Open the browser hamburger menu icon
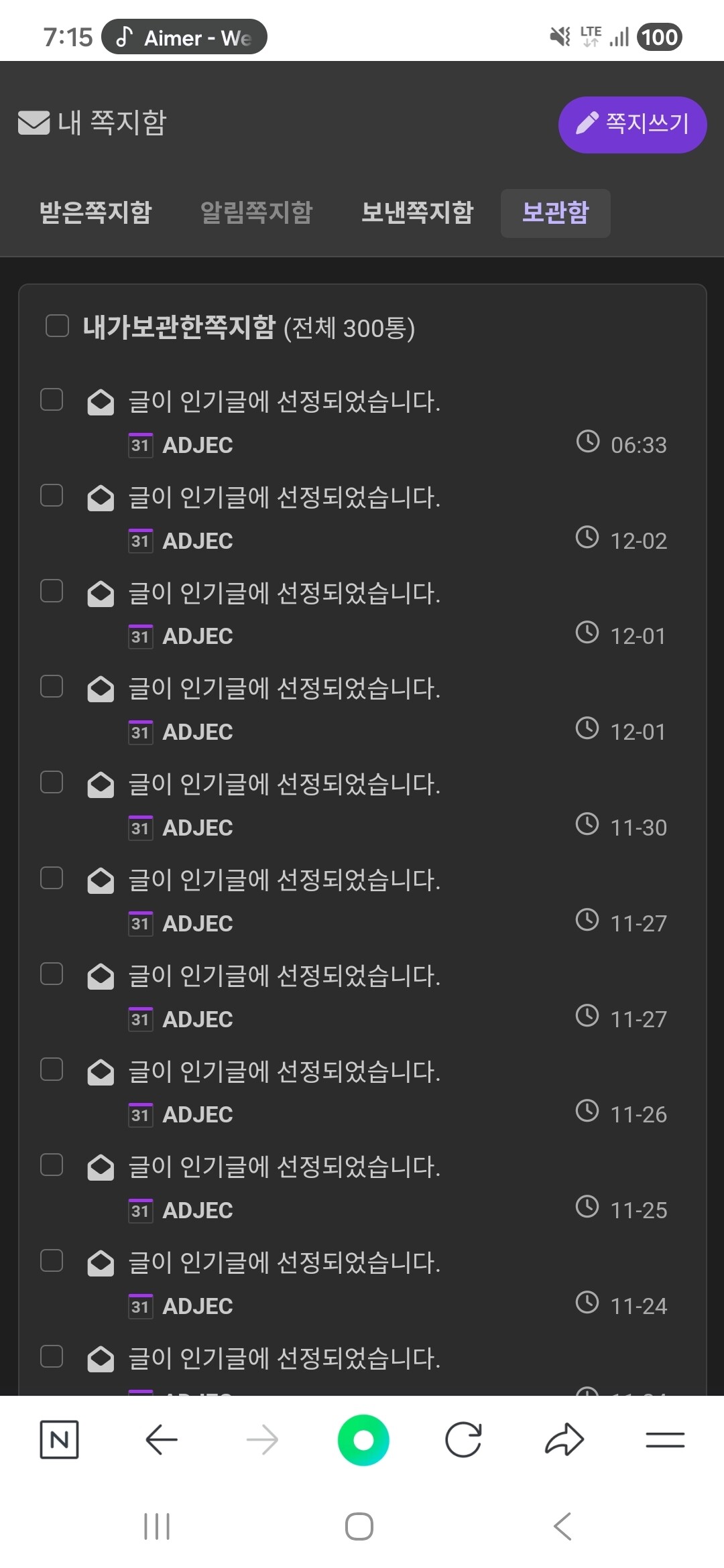Viewport: 724px width, 1568px height. click(x=665, y=1439)
